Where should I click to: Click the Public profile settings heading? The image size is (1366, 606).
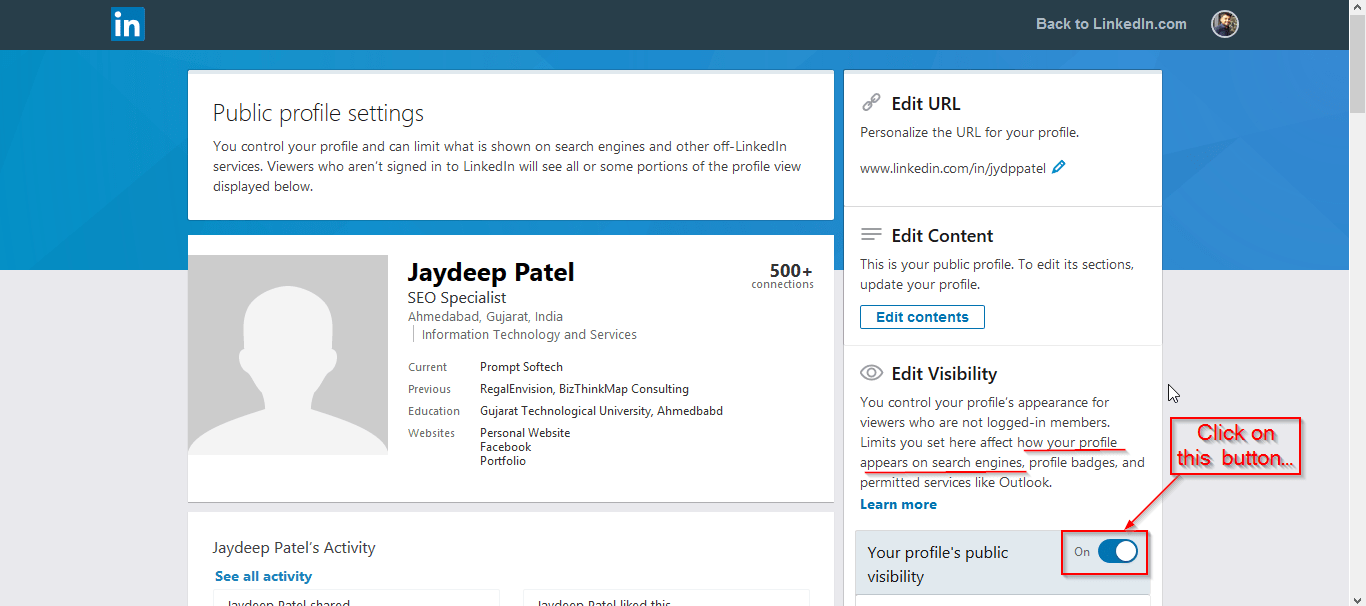coord(318,113)
